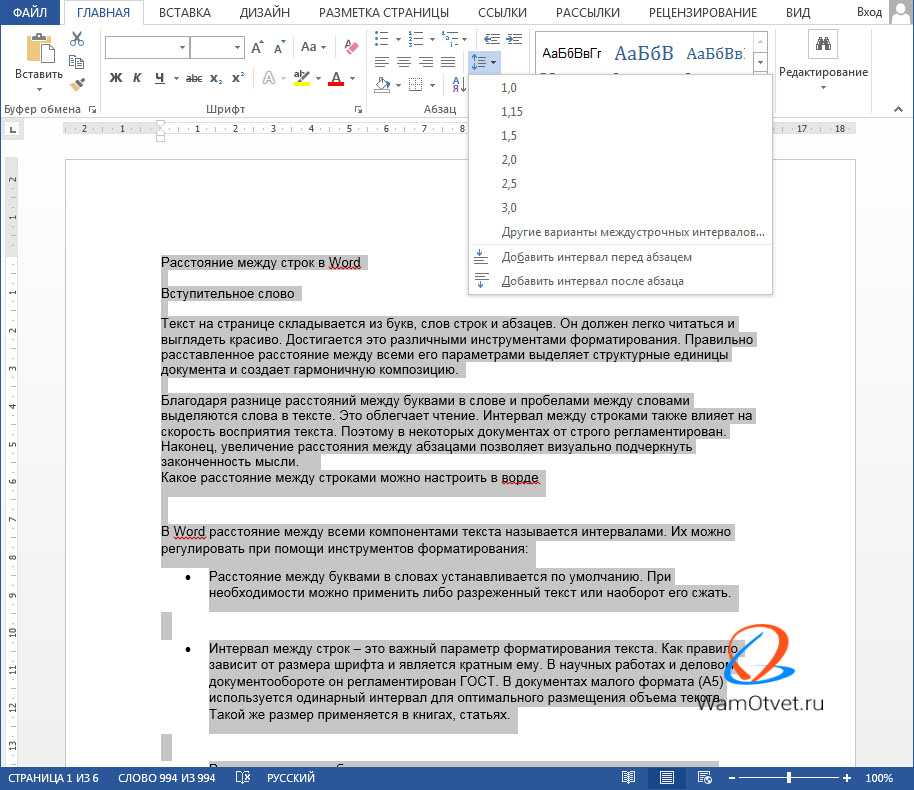Justify the text alignment

(448, 62)
